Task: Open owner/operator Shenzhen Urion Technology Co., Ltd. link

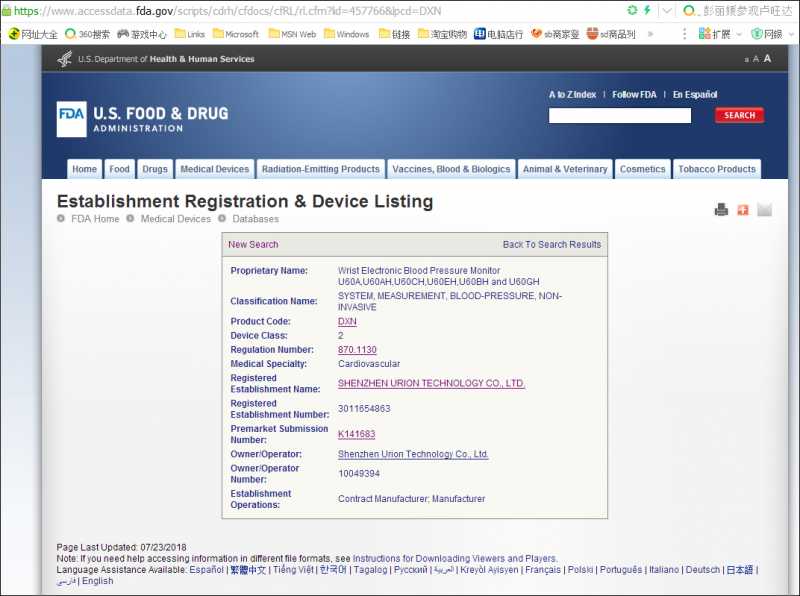Action: pyautogui.click(x=413, y=454)
